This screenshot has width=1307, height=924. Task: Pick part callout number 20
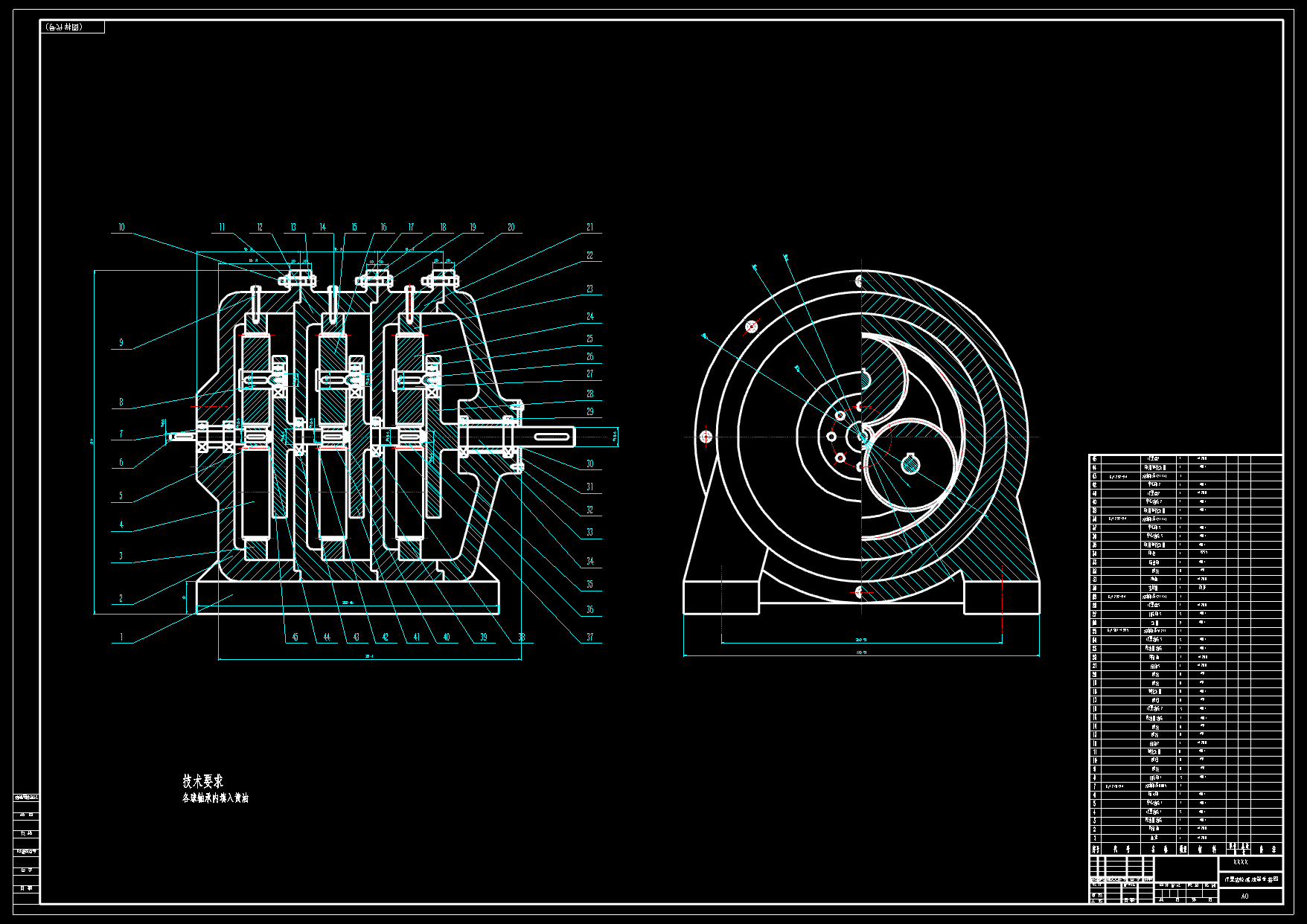[x=511, y=228]
